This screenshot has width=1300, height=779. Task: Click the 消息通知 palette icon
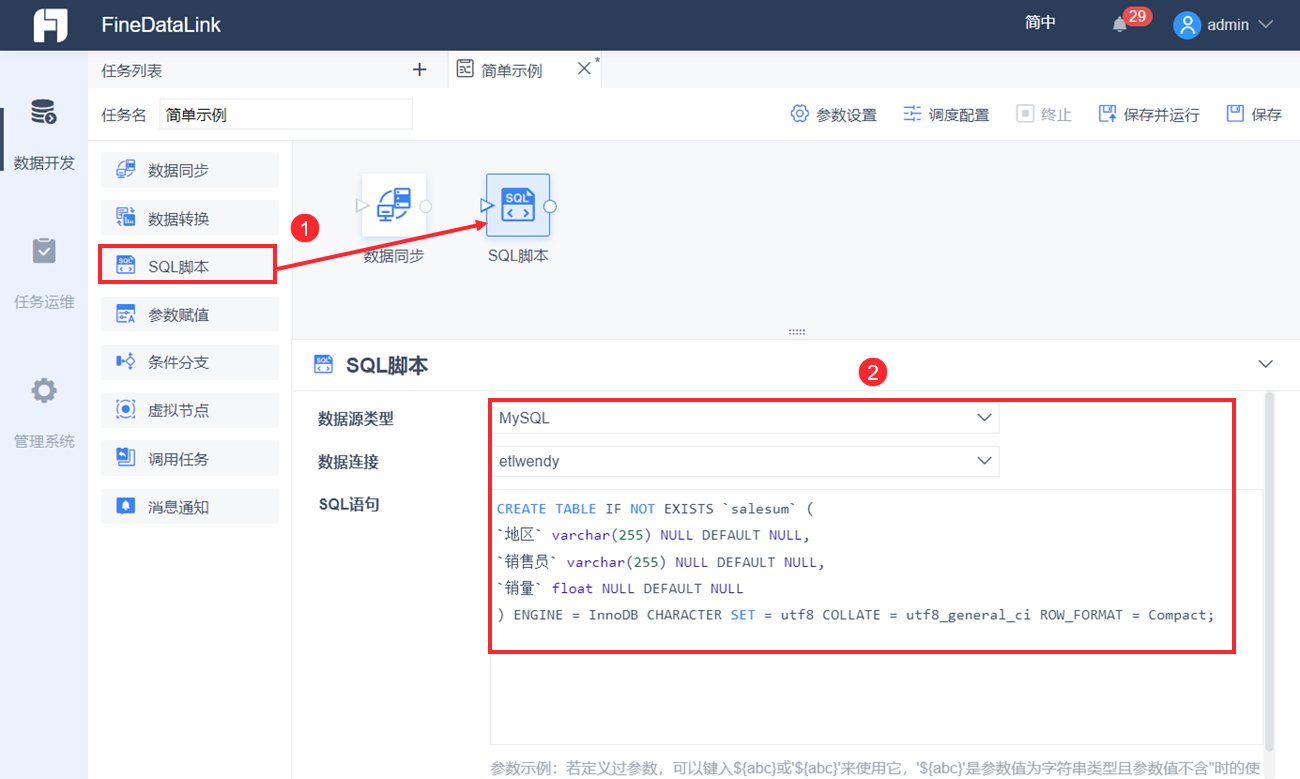click(x=126, y=506)
